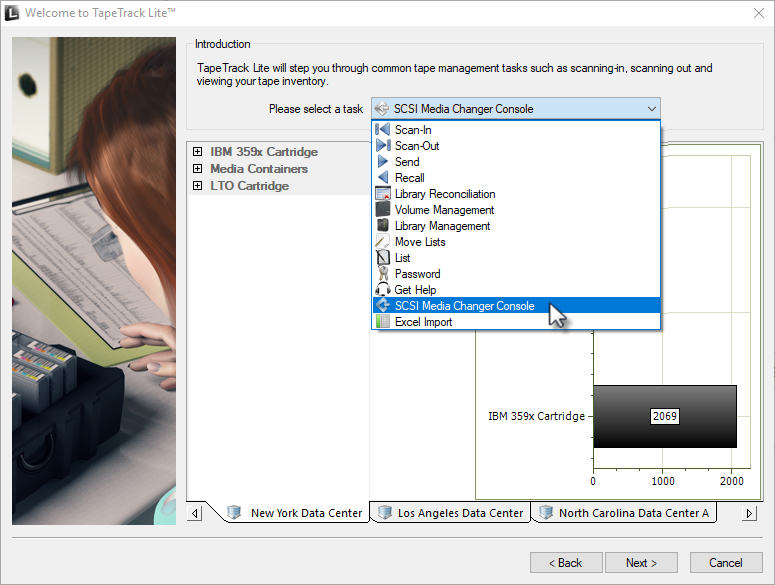Select Media Containers tree label
This screenshot has height=585, width=775.
[259, 168]
